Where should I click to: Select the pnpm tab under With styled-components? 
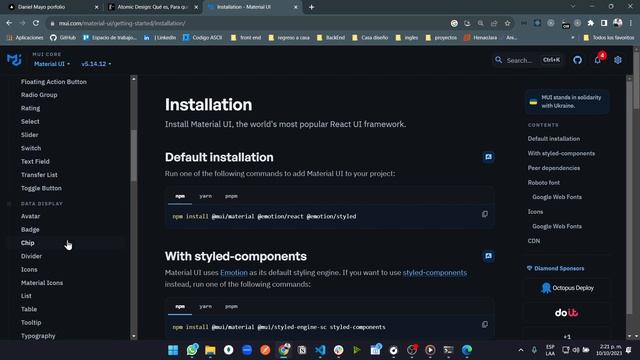pyautogui.click(x=231, y=307)
